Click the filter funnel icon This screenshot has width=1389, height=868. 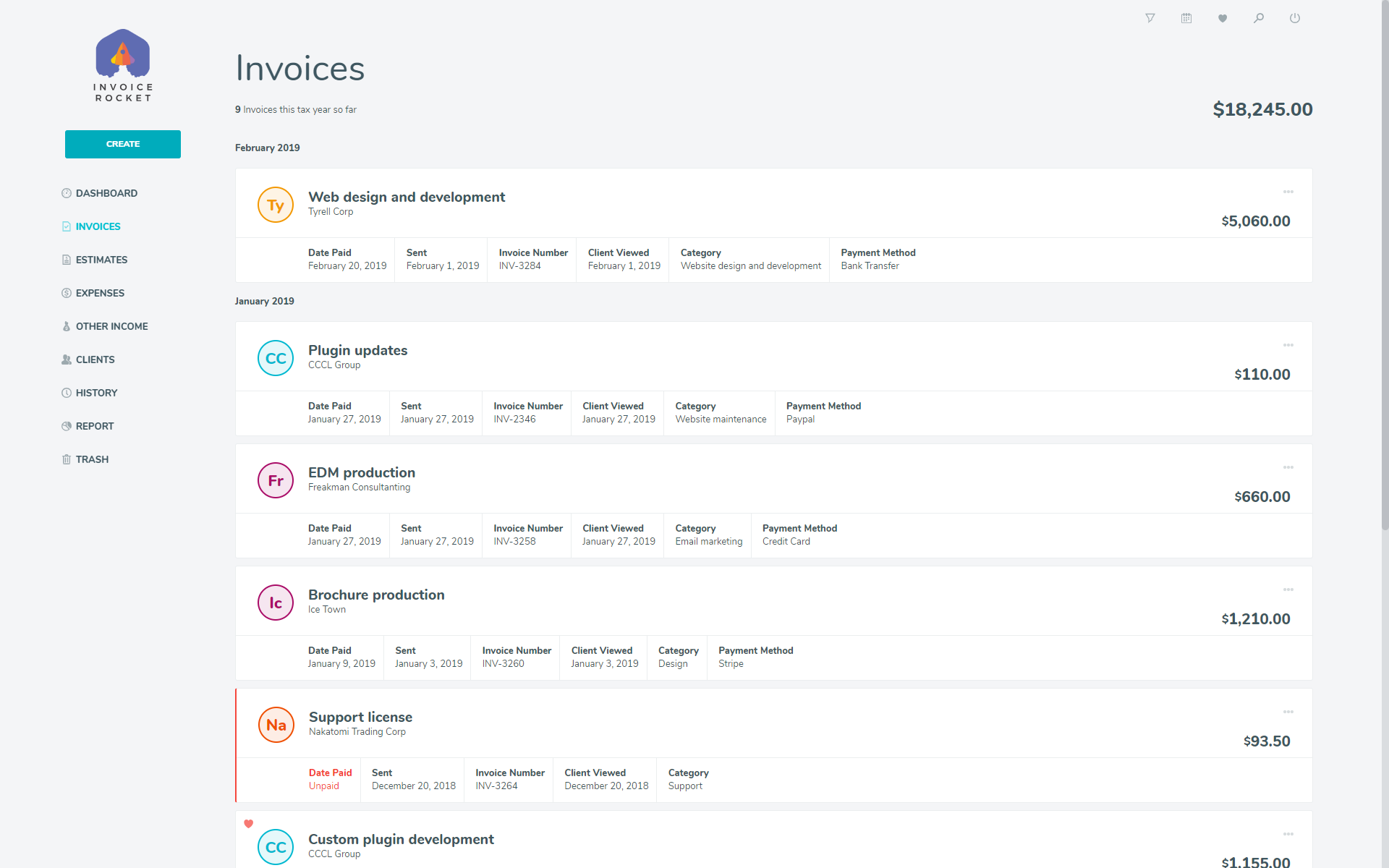tap(1150, 18)
